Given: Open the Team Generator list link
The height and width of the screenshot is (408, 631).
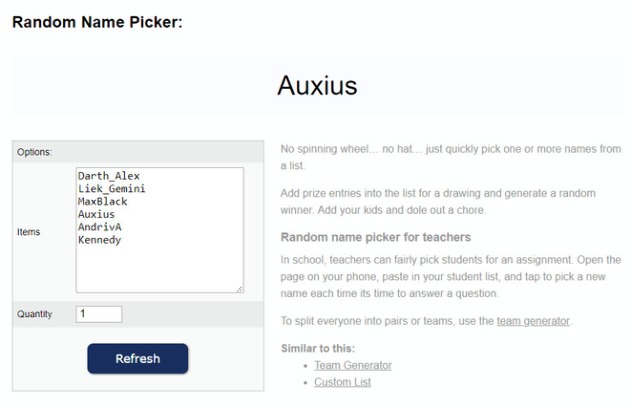Looking at the screenshot, I should click(x=353, y=365).
